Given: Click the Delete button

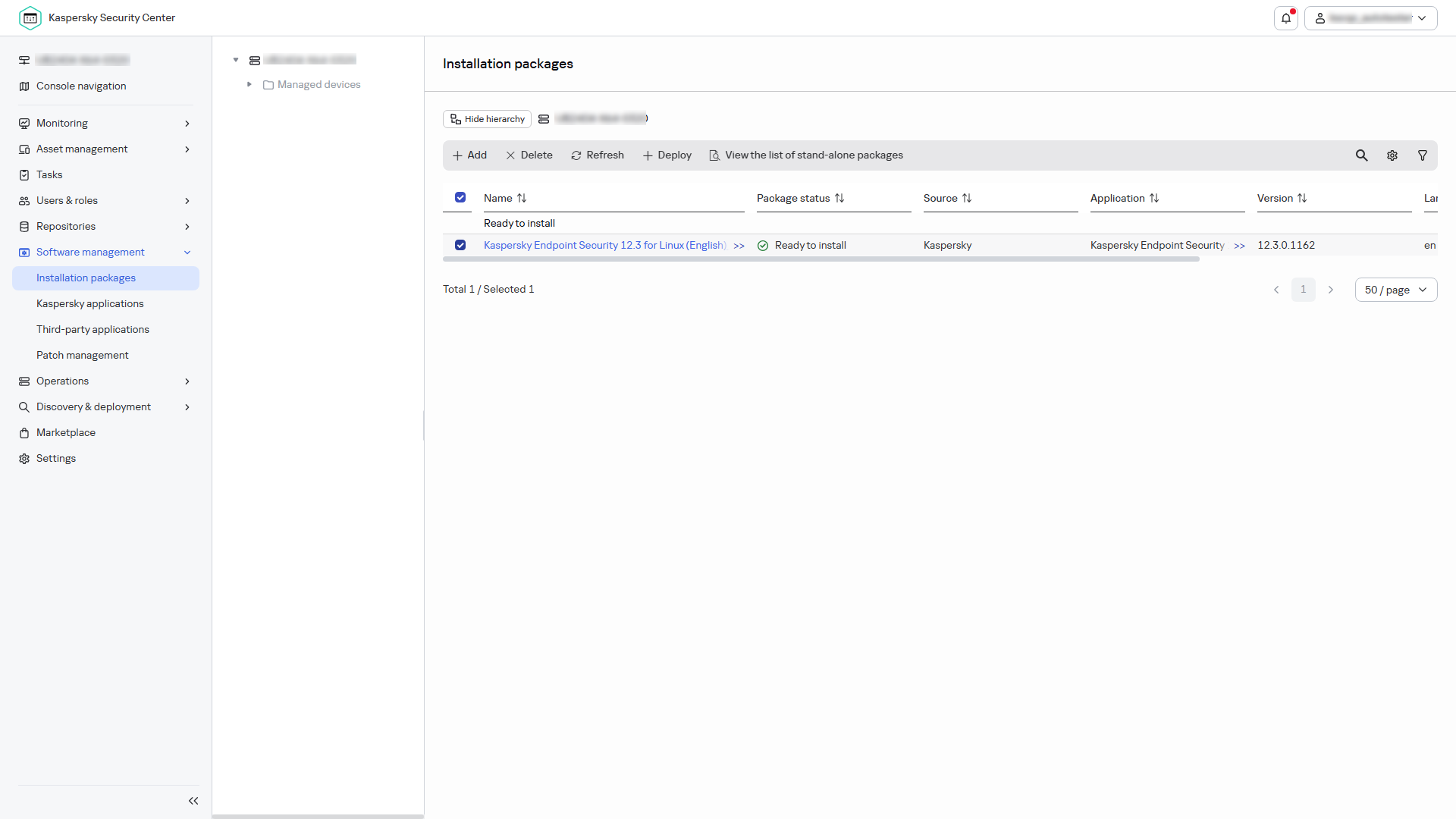Looking at the screenshot, I should coord(529,155).
